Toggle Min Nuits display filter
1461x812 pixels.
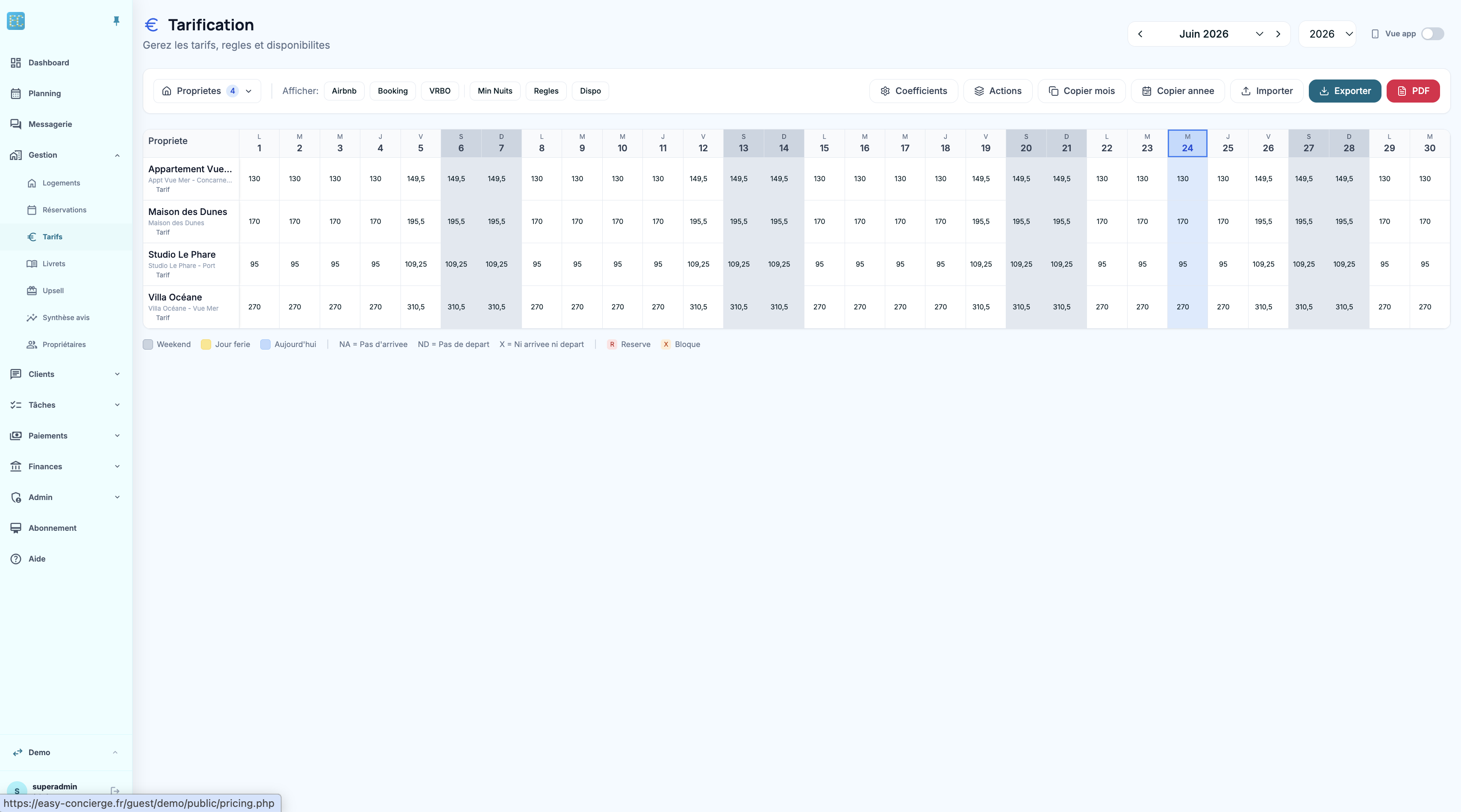(495, 91)
